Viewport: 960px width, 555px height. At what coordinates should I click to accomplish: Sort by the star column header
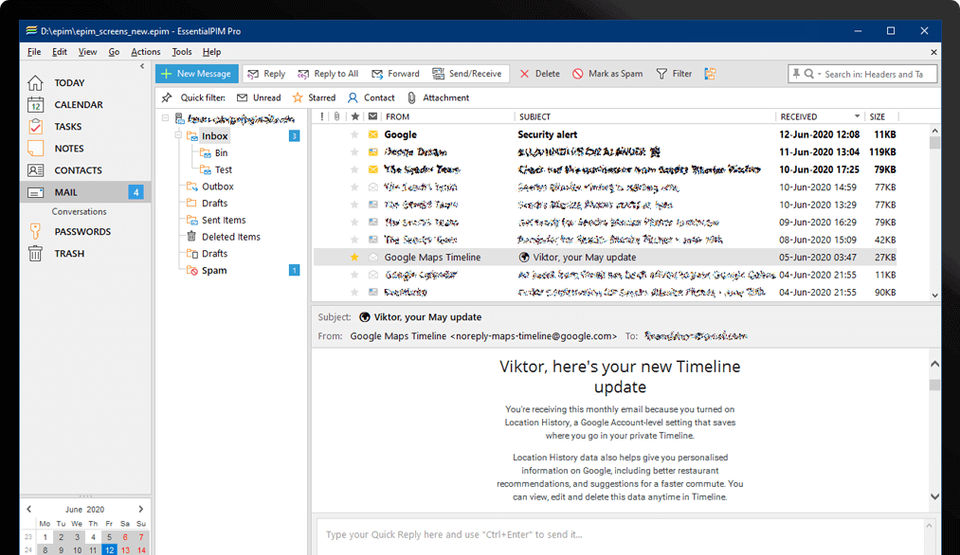pyautogui.click(x=354, y=116)
